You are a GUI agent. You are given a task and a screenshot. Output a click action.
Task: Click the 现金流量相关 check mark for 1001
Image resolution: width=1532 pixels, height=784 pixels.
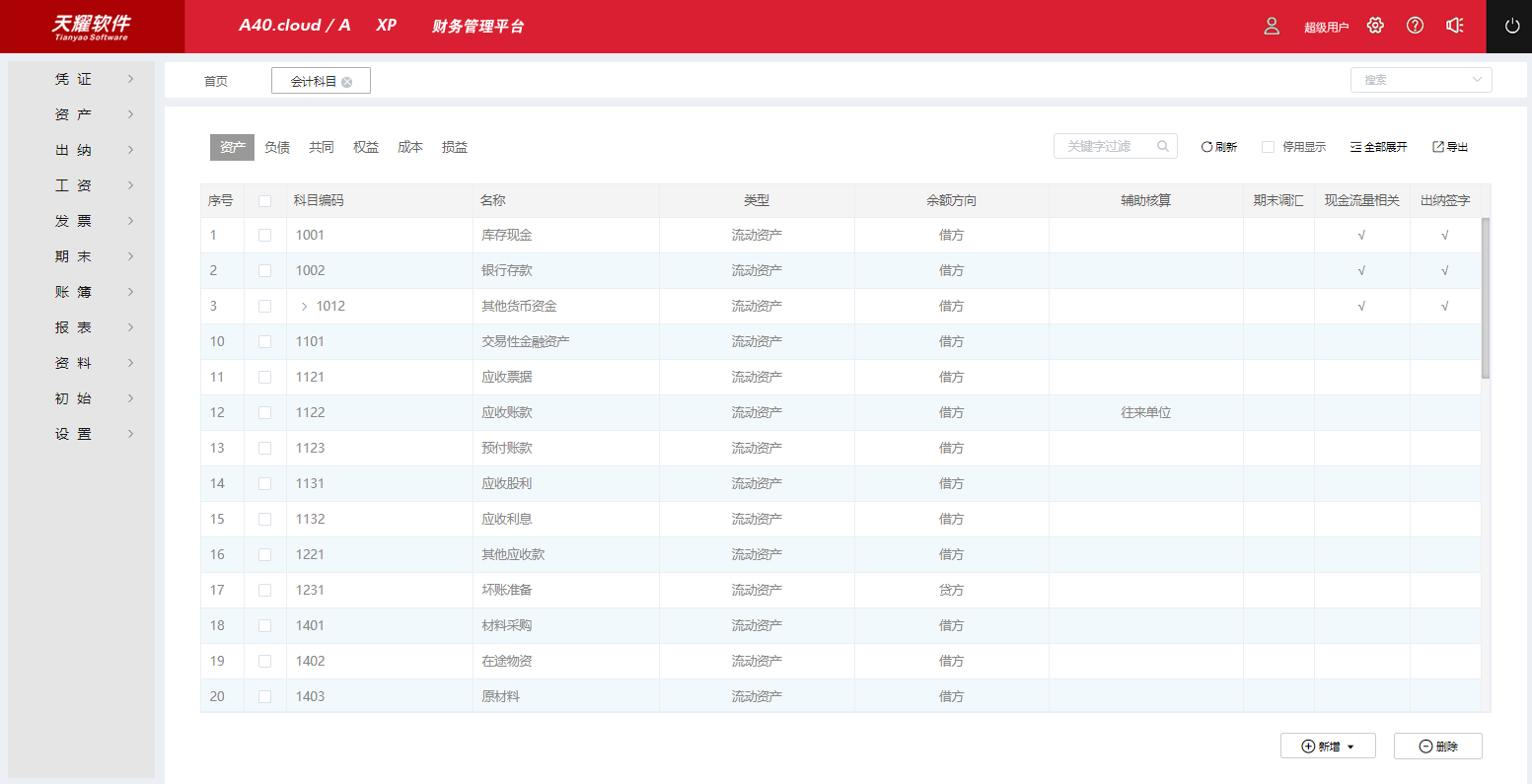1361,236
